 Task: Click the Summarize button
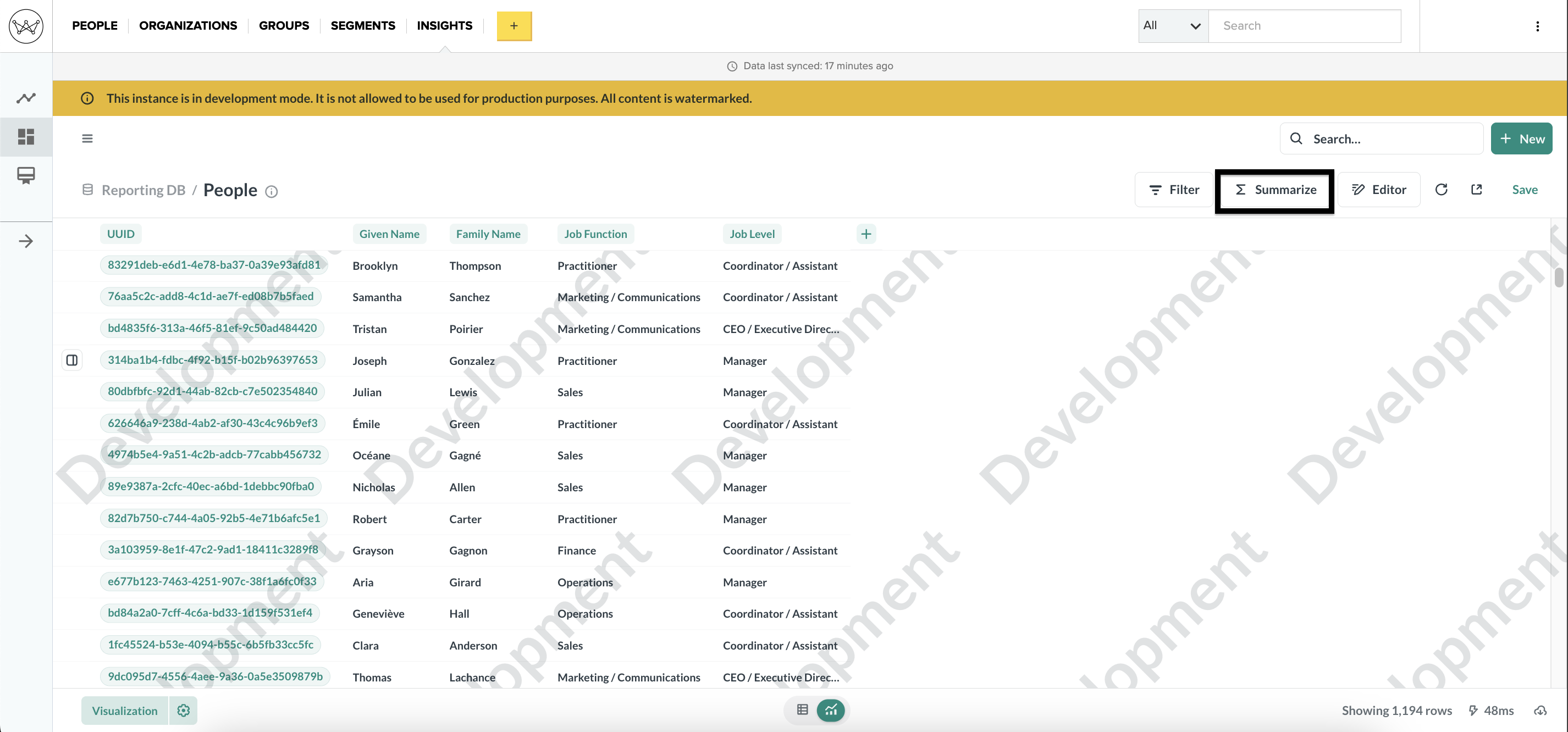coord(1274,190)
